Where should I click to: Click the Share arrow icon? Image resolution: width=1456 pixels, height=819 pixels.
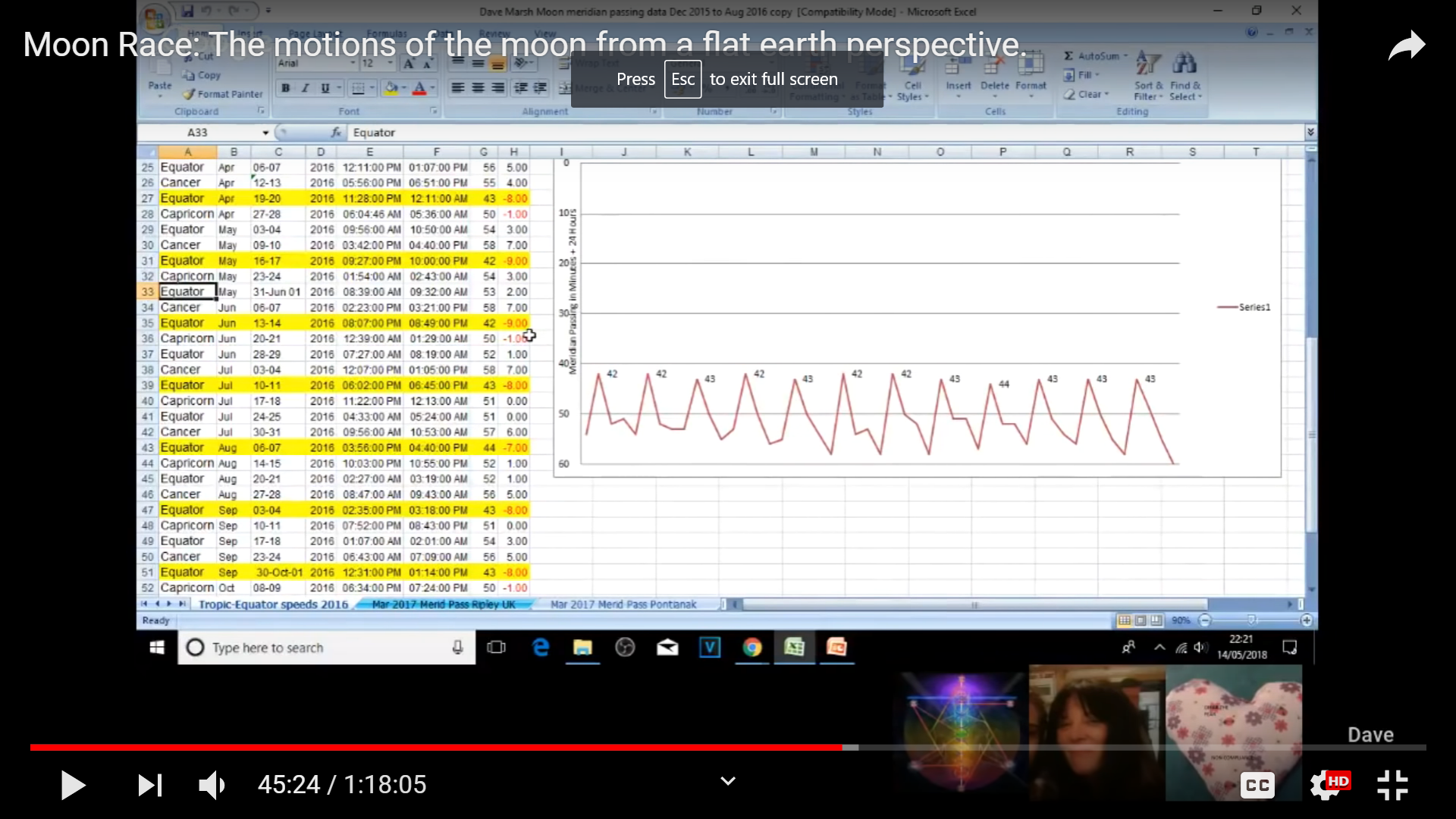click(1407, 45)
